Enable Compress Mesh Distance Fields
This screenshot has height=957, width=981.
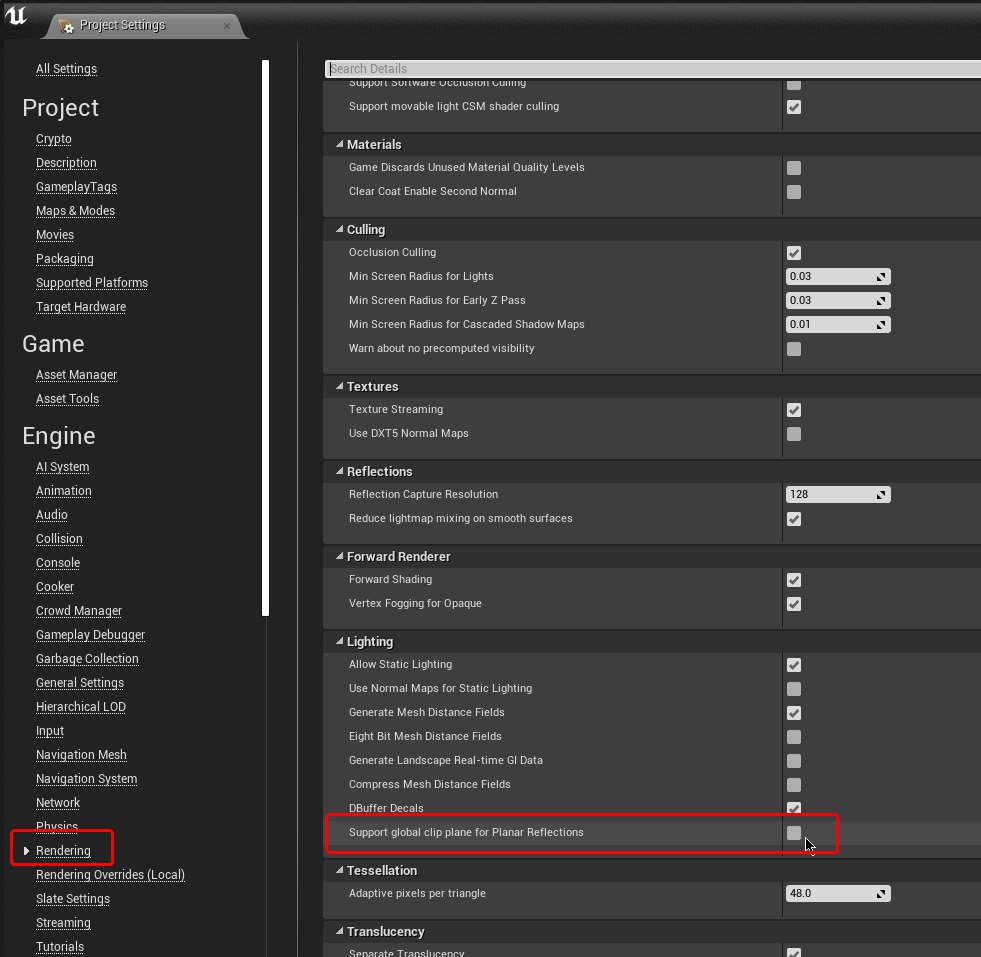[794, 785]
